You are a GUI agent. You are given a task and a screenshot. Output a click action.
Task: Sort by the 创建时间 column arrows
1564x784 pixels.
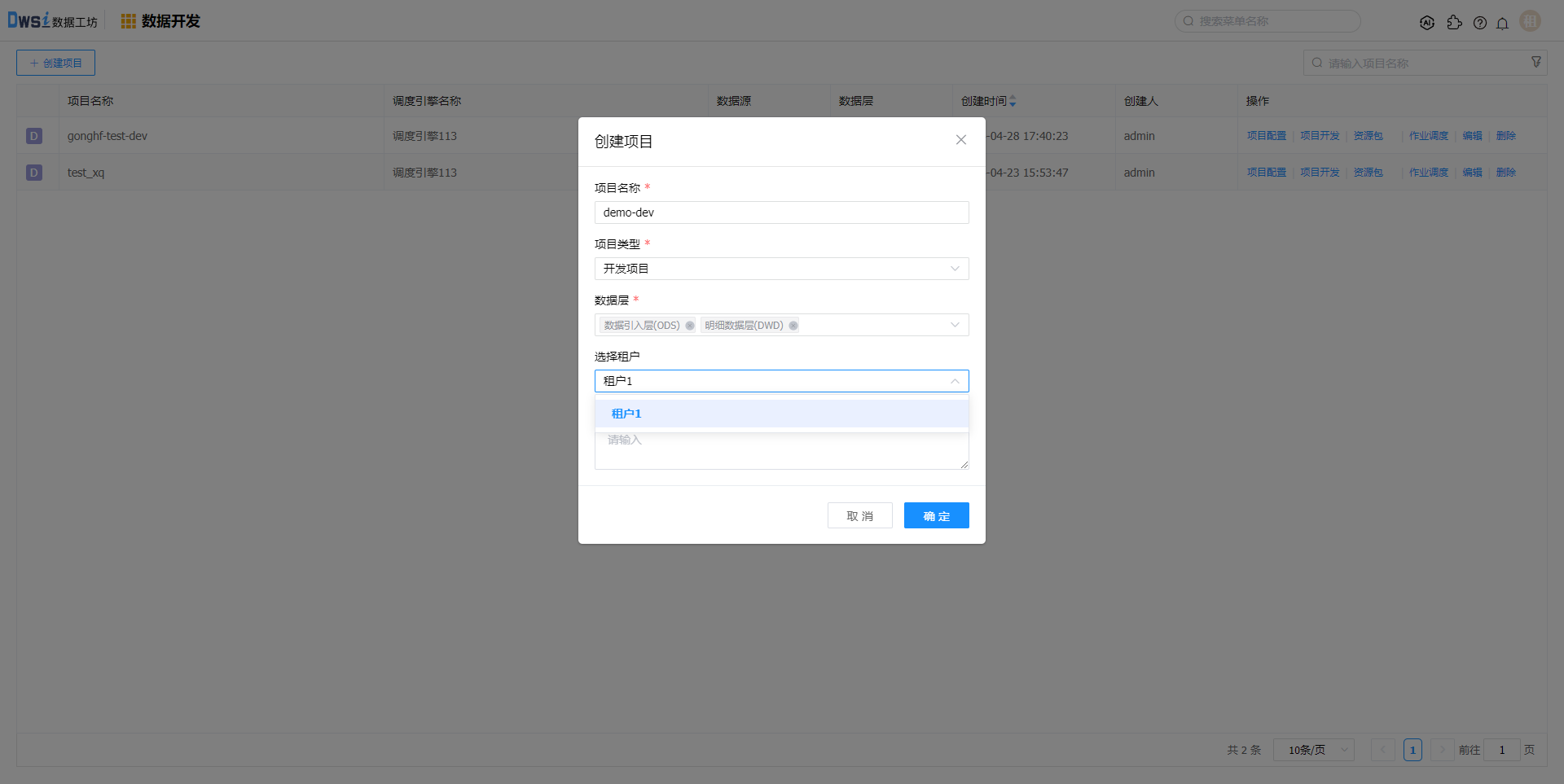1013,101
